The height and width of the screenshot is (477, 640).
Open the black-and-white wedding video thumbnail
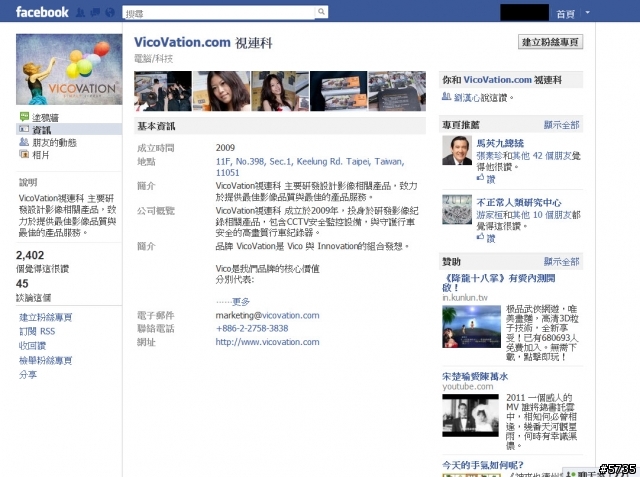coord(470,415)
